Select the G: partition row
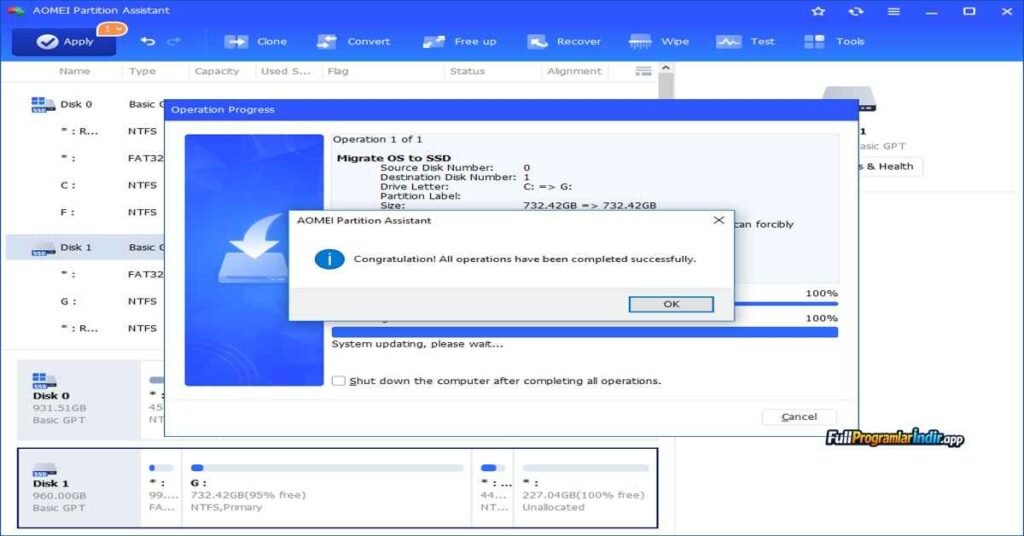Viewport: 1024px width, 536px height. pyautogui.click(x=85, y=302)
